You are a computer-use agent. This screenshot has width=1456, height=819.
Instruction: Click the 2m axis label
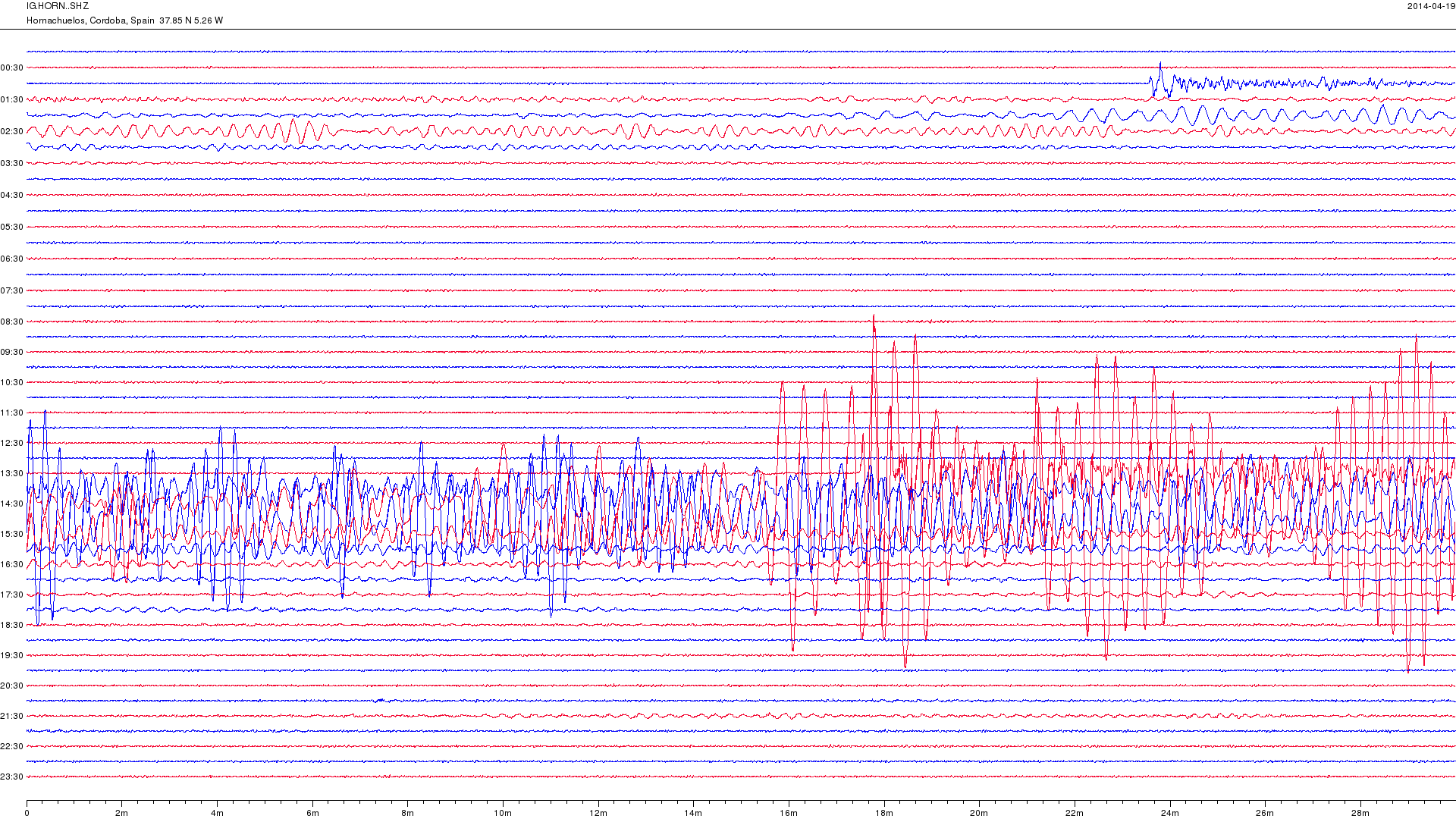[122, 813]
